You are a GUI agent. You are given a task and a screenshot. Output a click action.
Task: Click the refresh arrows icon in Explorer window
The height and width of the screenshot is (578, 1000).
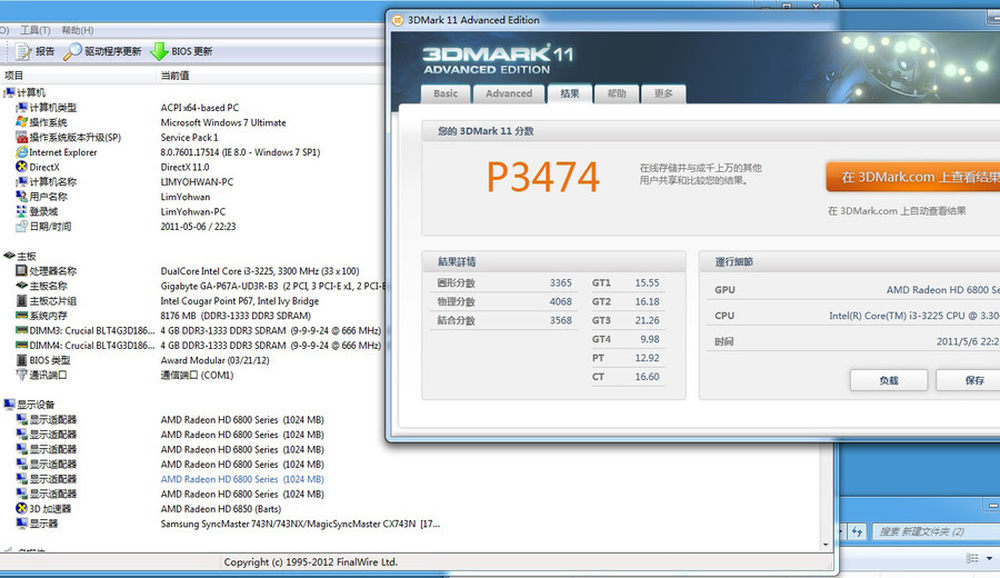point(857,531)
